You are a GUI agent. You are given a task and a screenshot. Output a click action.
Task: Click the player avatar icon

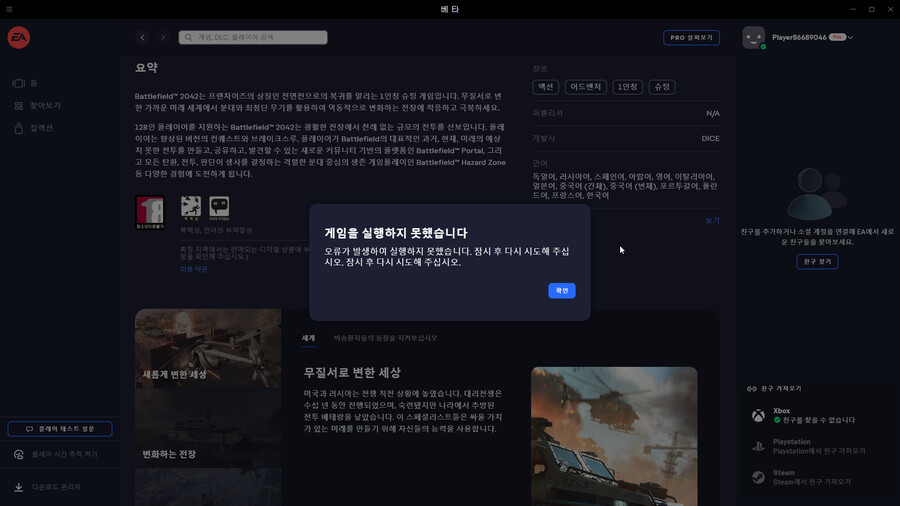[x=753, y=37]
